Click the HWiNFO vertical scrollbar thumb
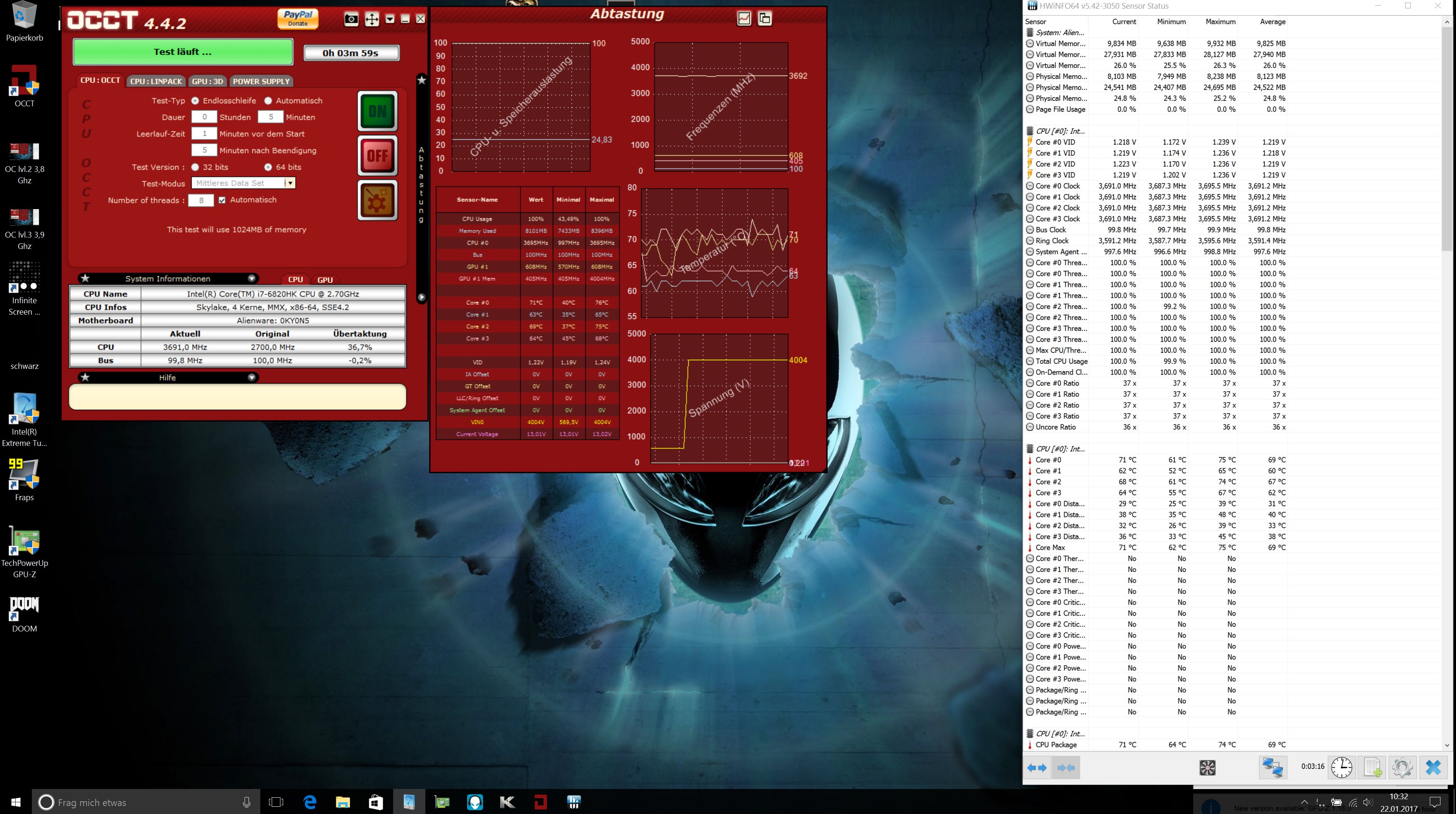Image resolution: width=1456 pixels, height=814 pixels. pos(1447,139)
